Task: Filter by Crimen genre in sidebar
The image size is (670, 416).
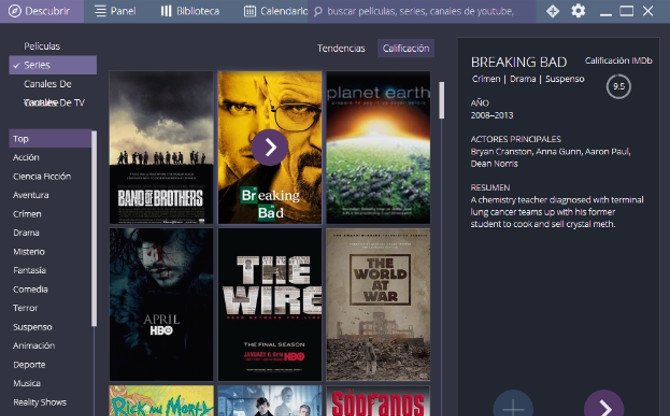Action: (x=27, y=214)
